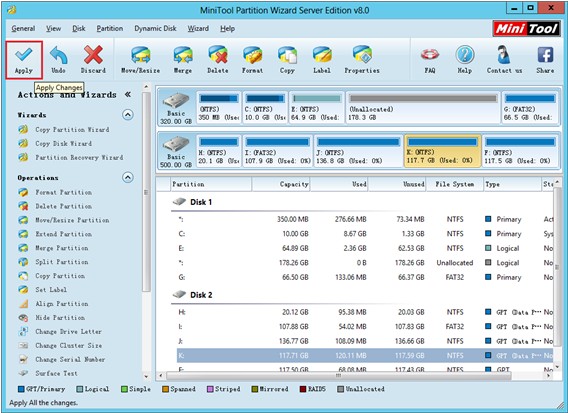This screenshot has height=413, width=568.
Task: Select the Move/Resize toolbar icon
Action: click(141, 55)
